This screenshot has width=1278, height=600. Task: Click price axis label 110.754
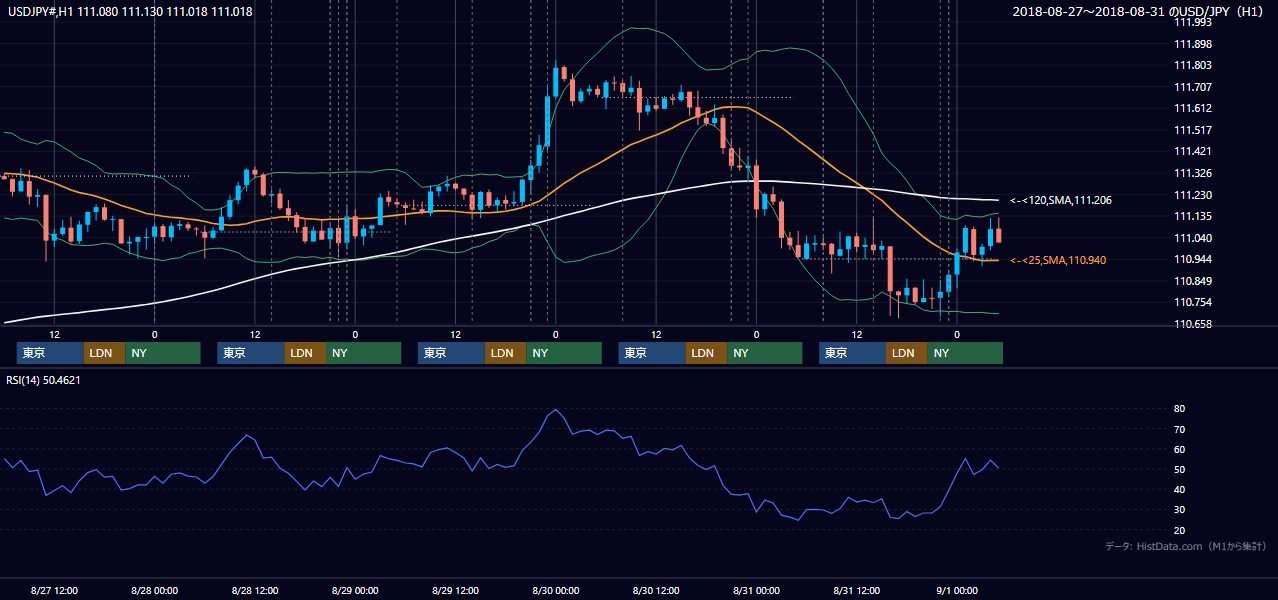click(x=1193, y=302)
